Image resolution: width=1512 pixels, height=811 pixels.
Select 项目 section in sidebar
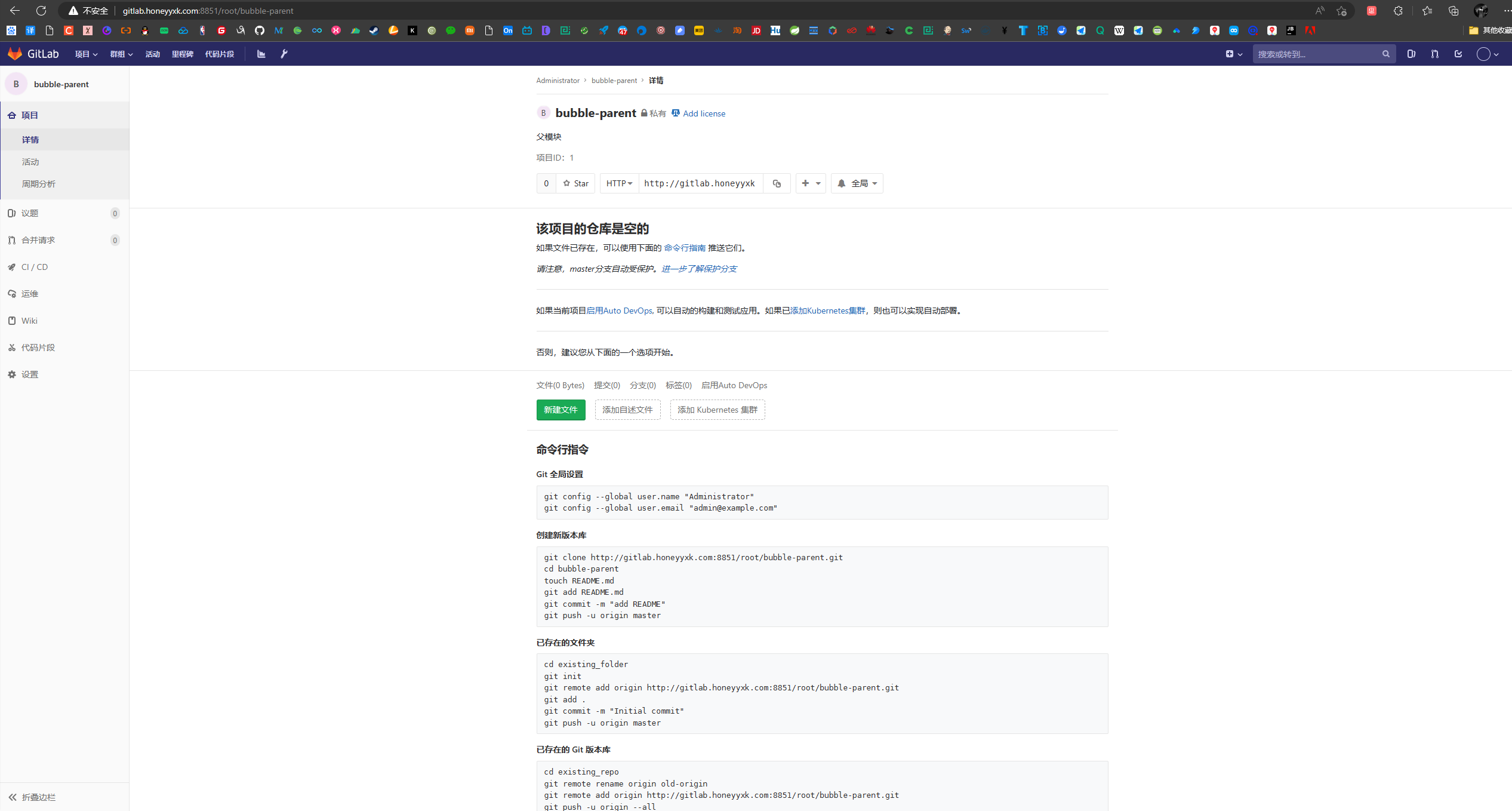click(x=64, y=115)
